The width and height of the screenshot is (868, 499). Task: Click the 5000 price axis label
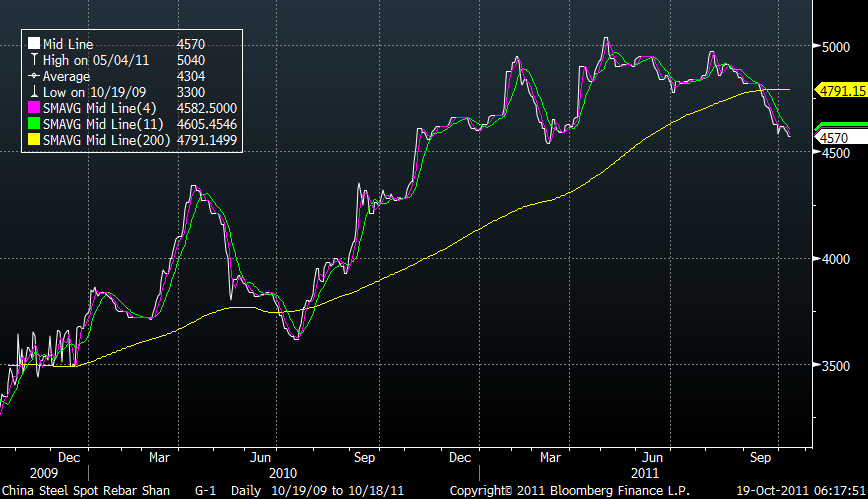coord(838,46)
